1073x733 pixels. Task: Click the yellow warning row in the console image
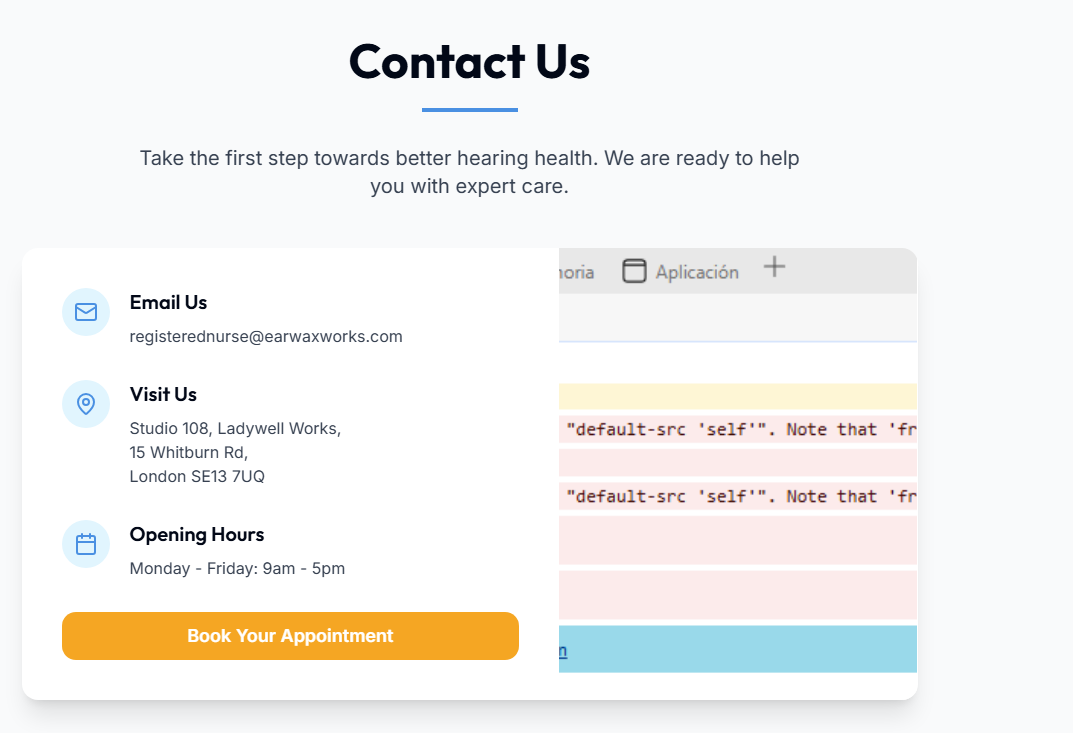coord(738,396)
